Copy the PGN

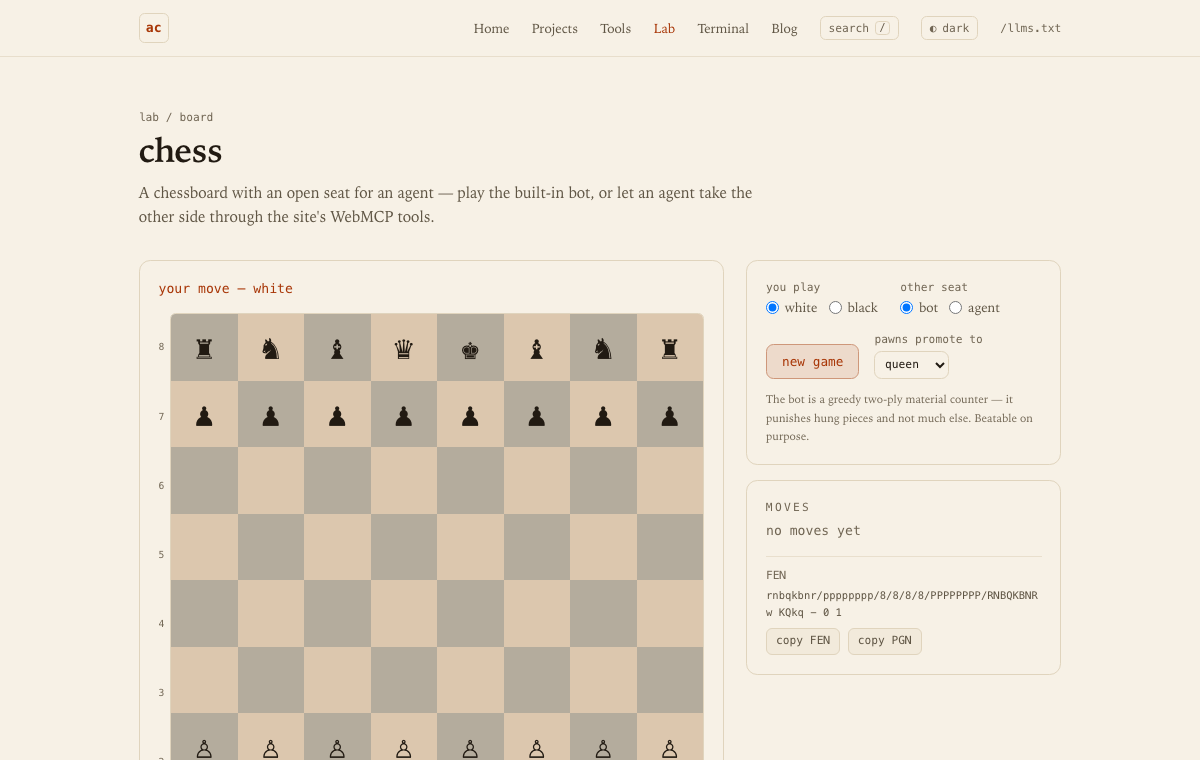(885, 641)
